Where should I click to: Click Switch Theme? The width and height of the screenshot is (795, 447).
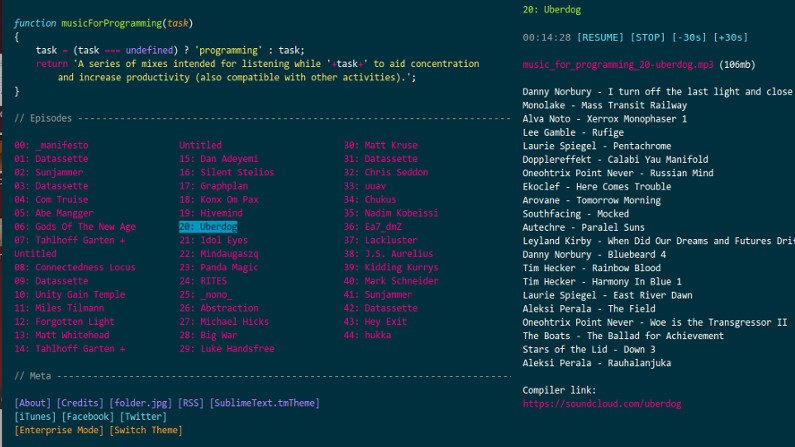pos(146,430)
